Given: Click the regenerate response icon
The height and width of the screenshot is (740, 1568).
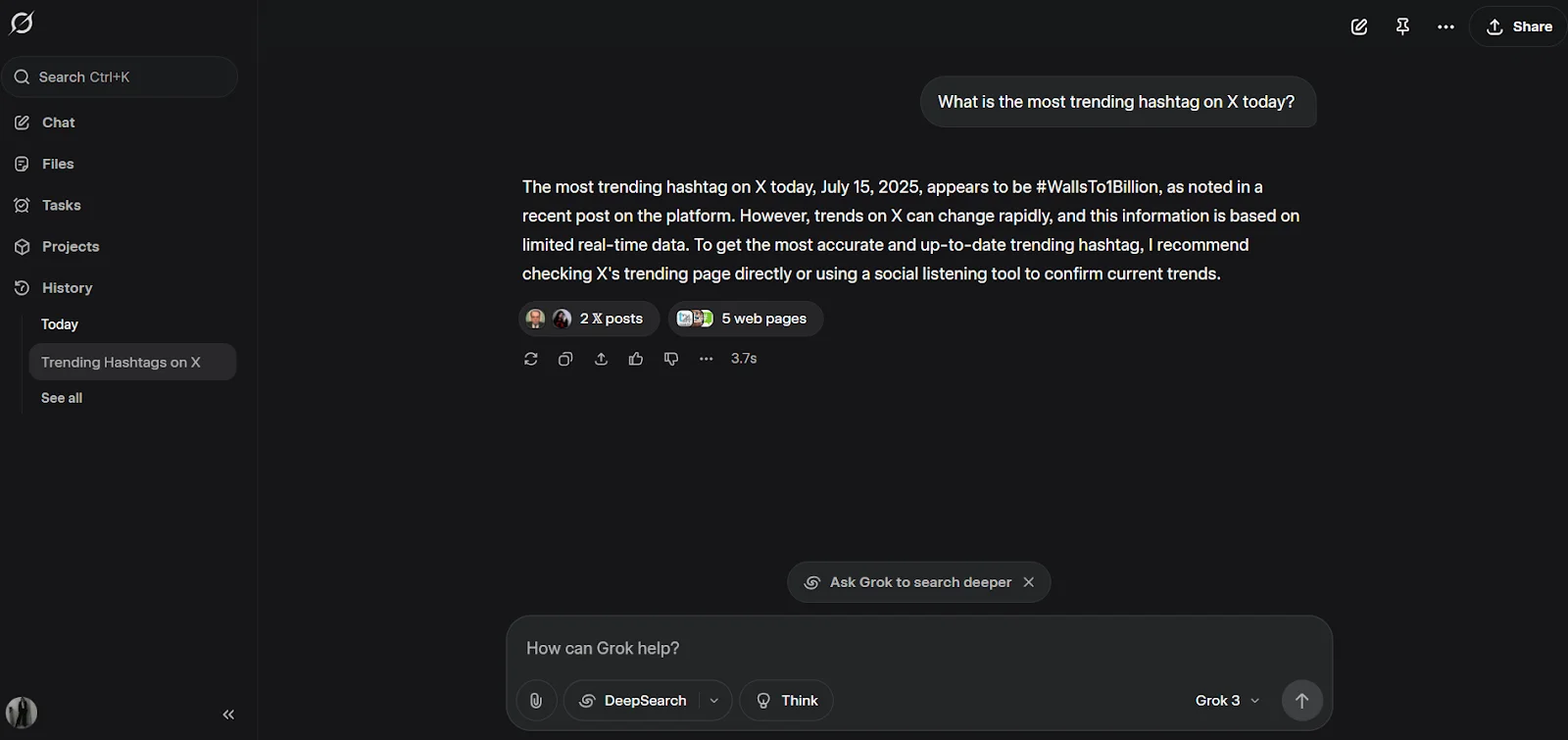Looking at the screenshot, I should (x=531, y=359).
